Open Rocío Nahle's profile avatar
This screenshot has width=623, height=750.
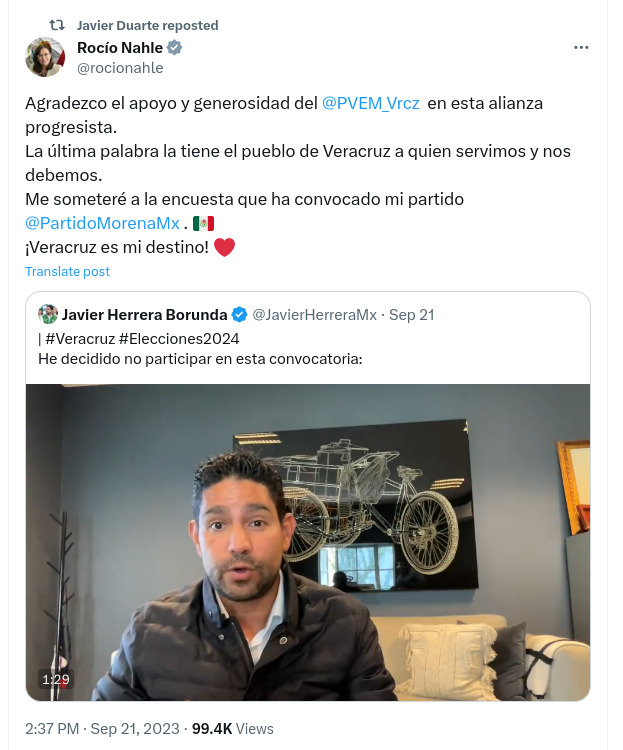point(45,57)
